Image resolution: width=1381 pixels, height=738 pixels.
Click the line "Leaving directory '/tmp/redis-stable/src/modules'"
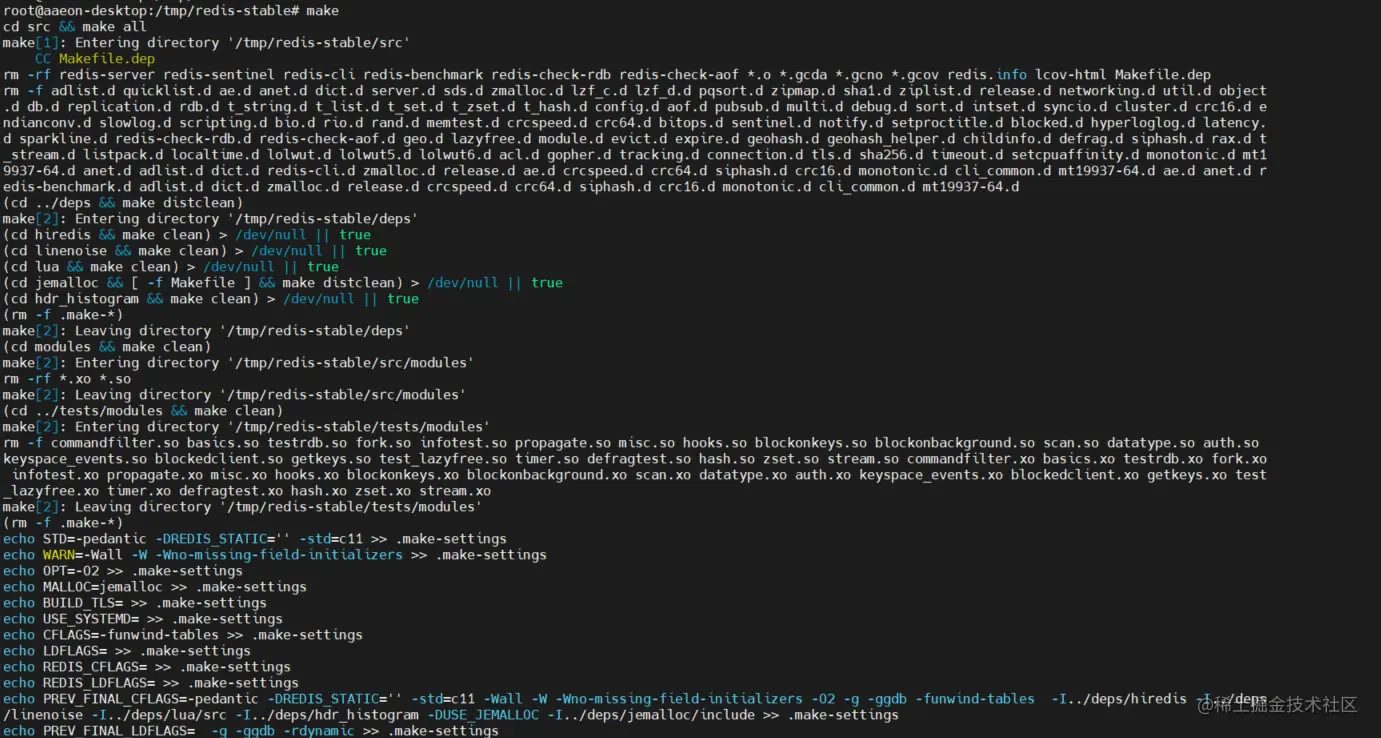point(234,395)
